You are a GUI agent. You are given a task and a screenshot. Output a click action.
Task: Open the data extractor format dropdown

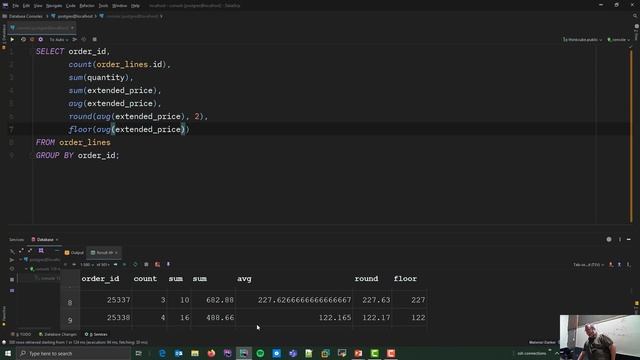588,265
